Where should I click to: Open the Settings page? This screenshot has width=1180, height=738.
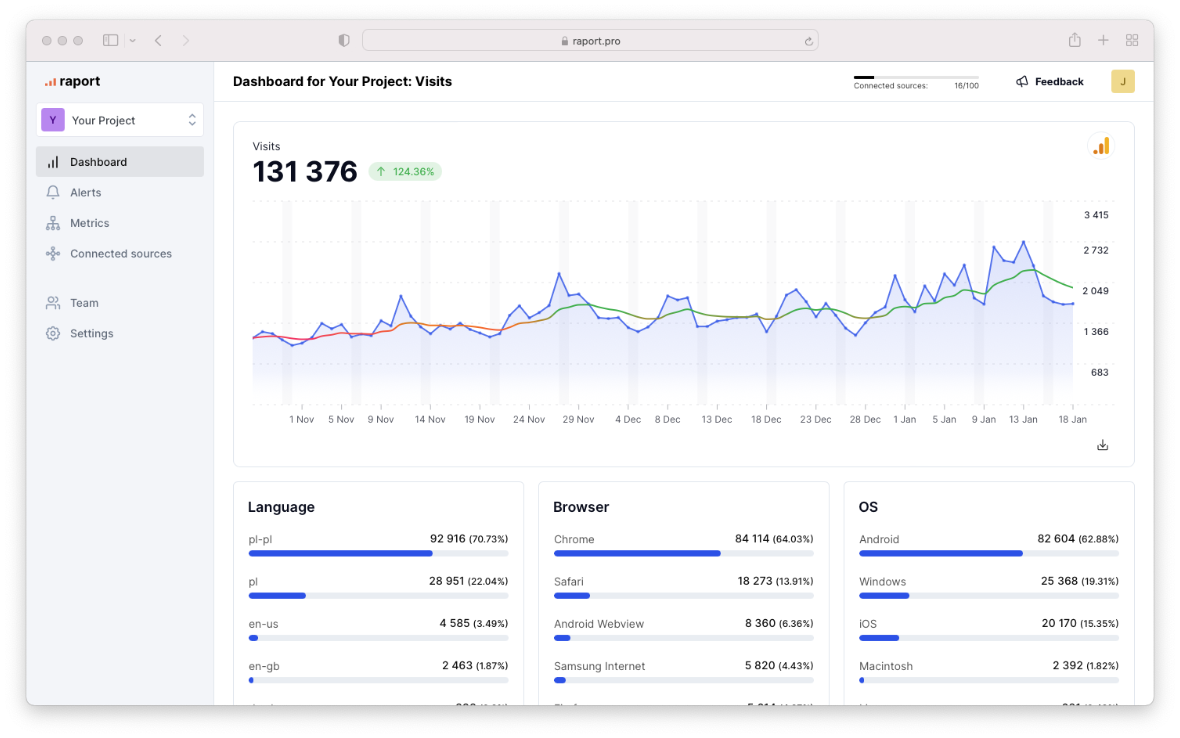(x=91, y=334)
